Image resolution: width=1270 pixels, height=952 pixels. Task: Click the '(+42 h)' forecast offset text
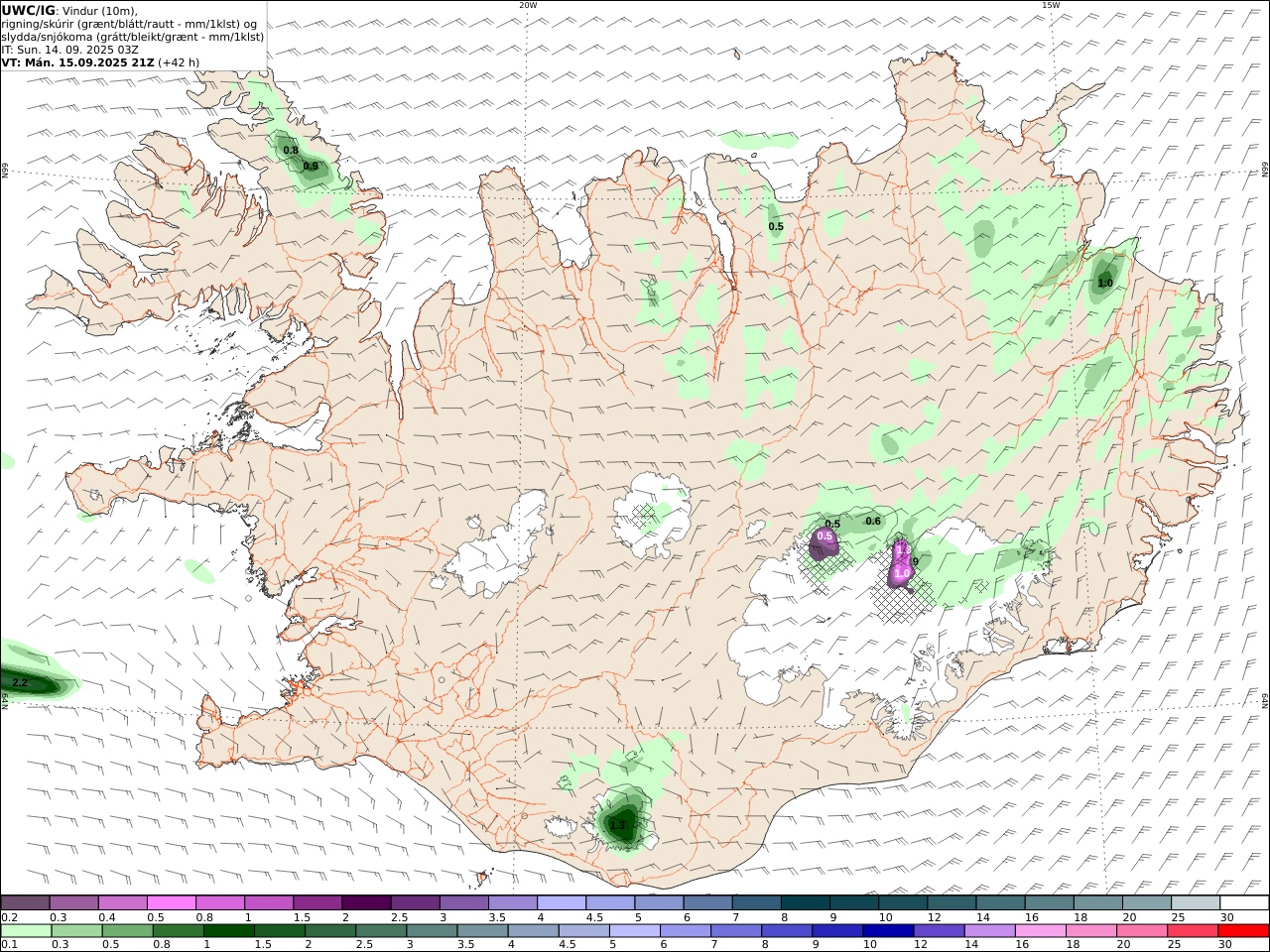(178, 61)
